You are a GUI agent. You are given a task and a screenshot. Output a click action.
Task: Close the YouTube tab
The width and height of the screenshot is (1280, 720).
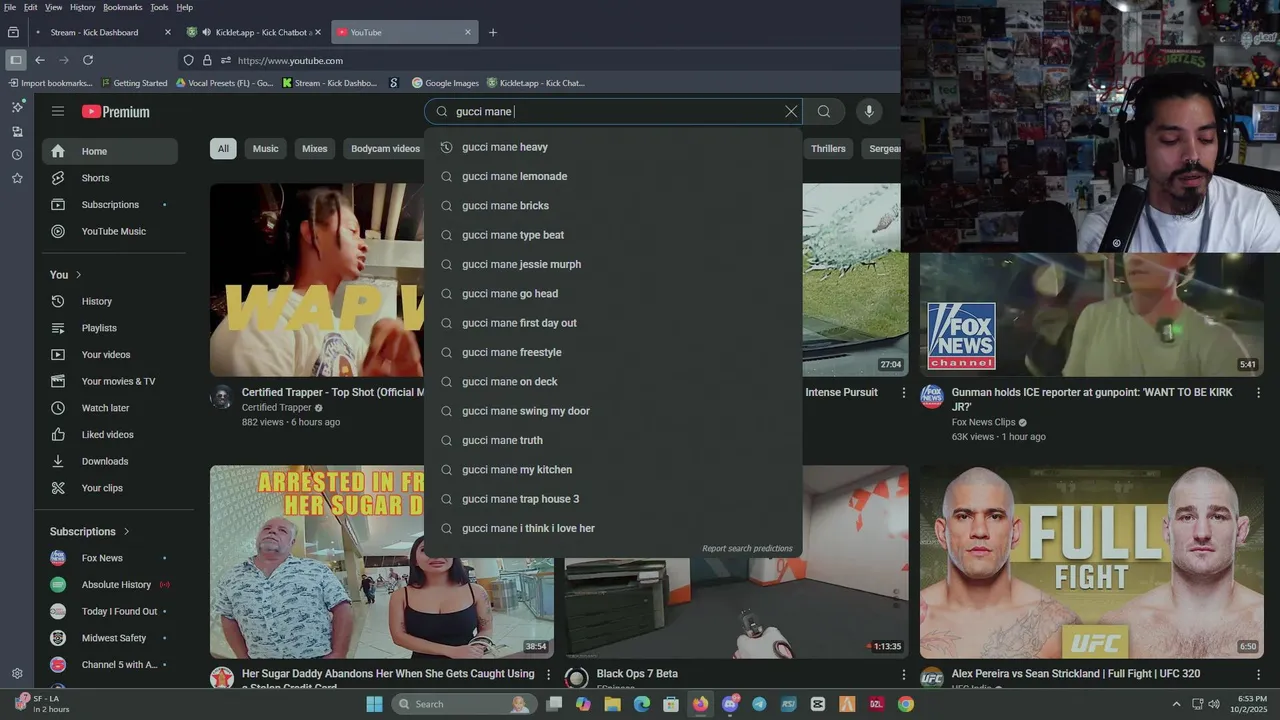point(467,32)
